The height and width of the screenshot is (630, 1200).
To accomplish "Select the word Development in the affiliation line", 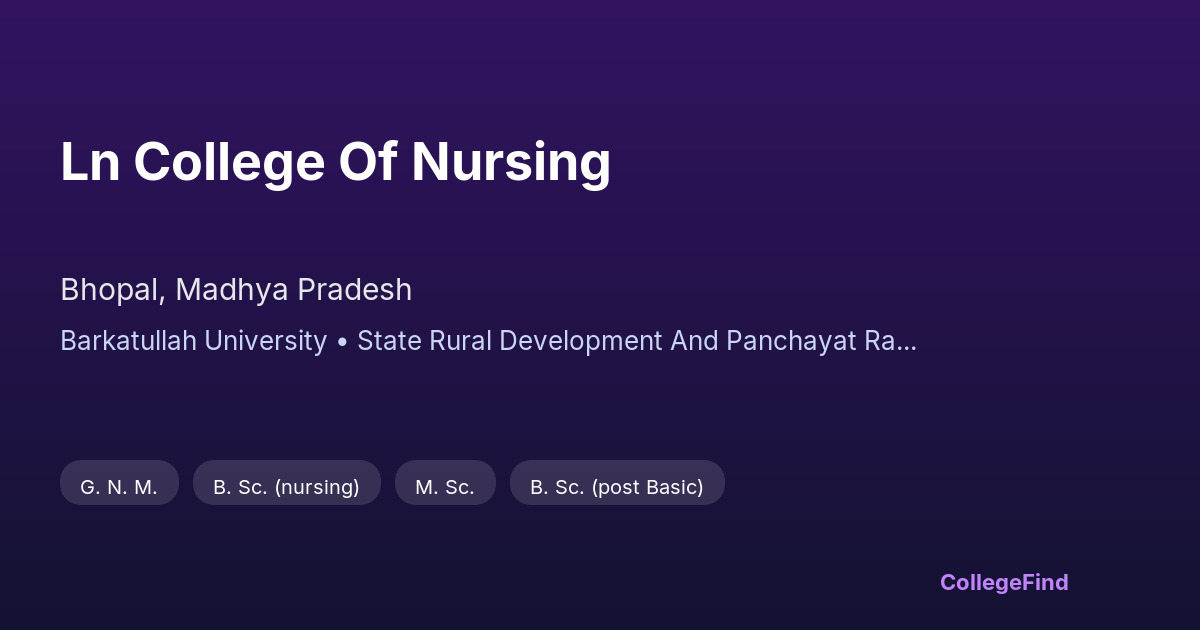I will pos(580,341).
